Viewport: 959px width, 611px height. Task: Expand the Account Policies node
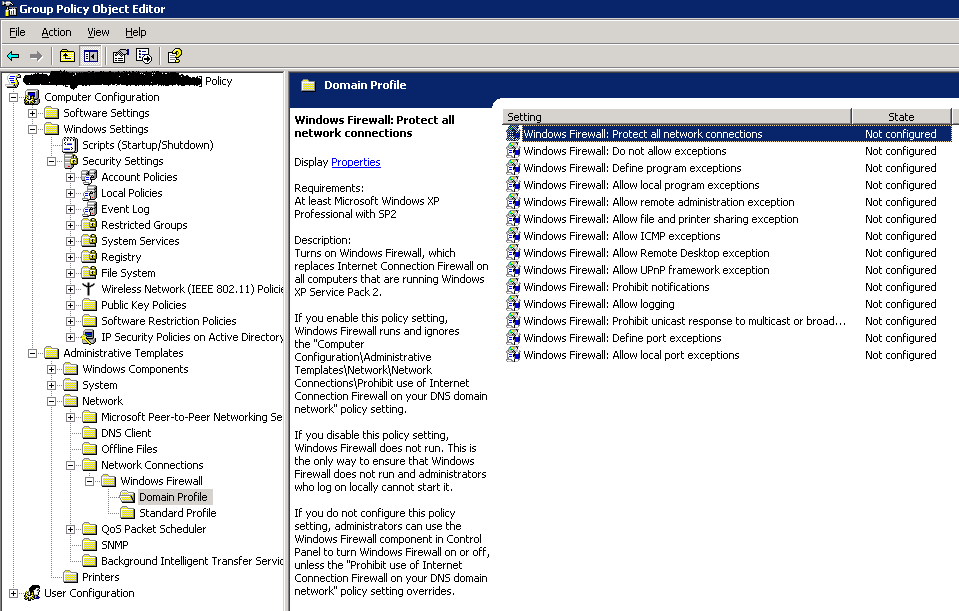click(70, 177)
